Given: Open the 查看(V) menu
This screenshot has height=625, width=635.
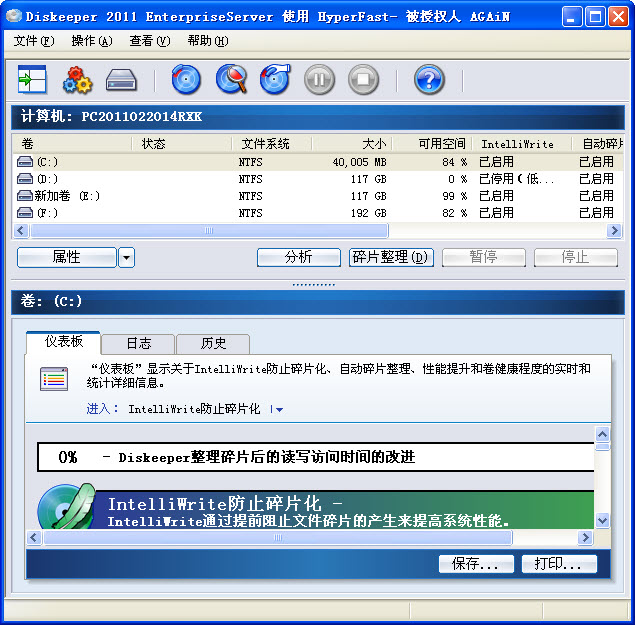Looking at the screenshot, I should (x=150, y=41).
